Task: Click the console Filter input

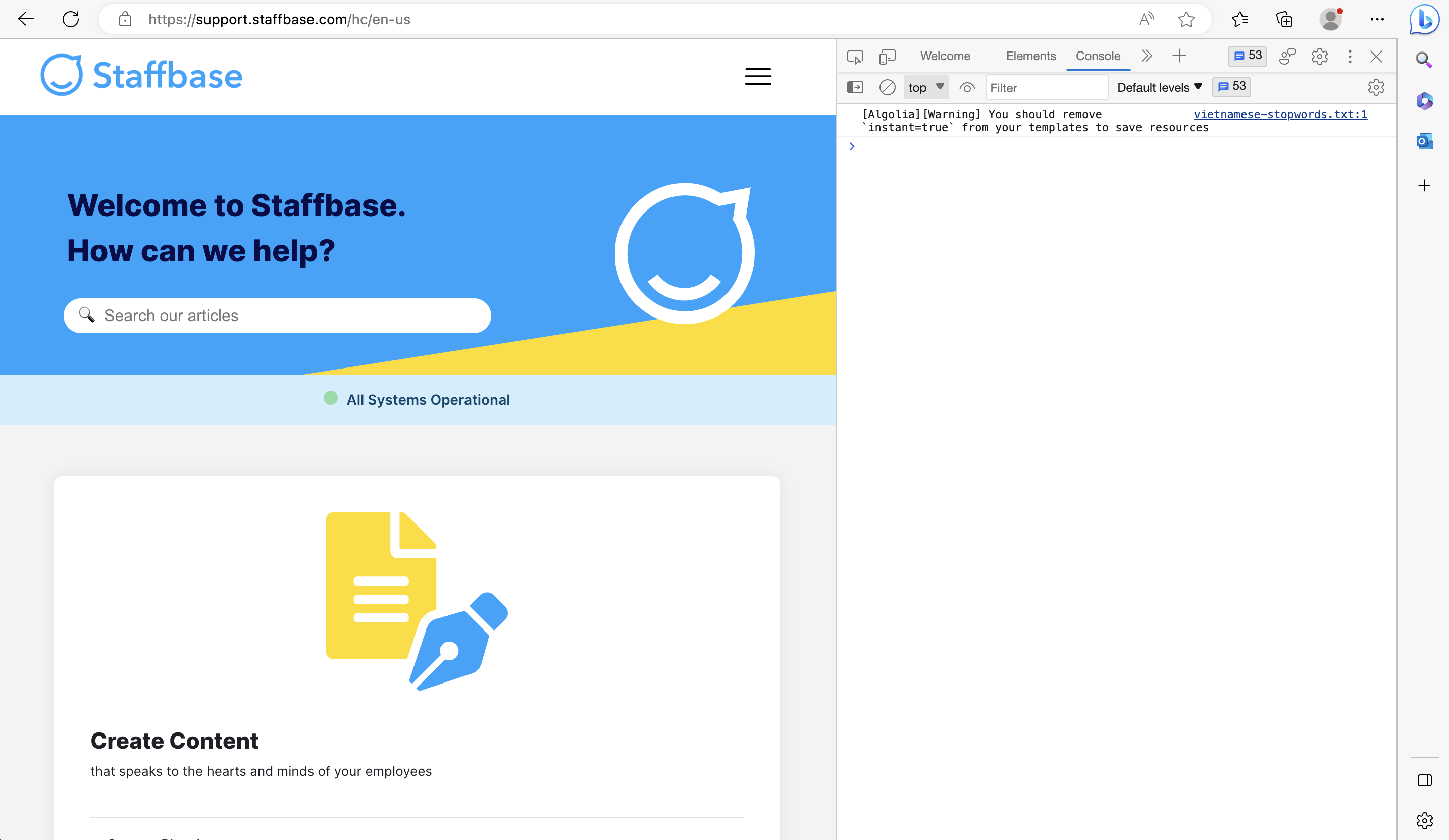Action: click(x=1047, y=87)
